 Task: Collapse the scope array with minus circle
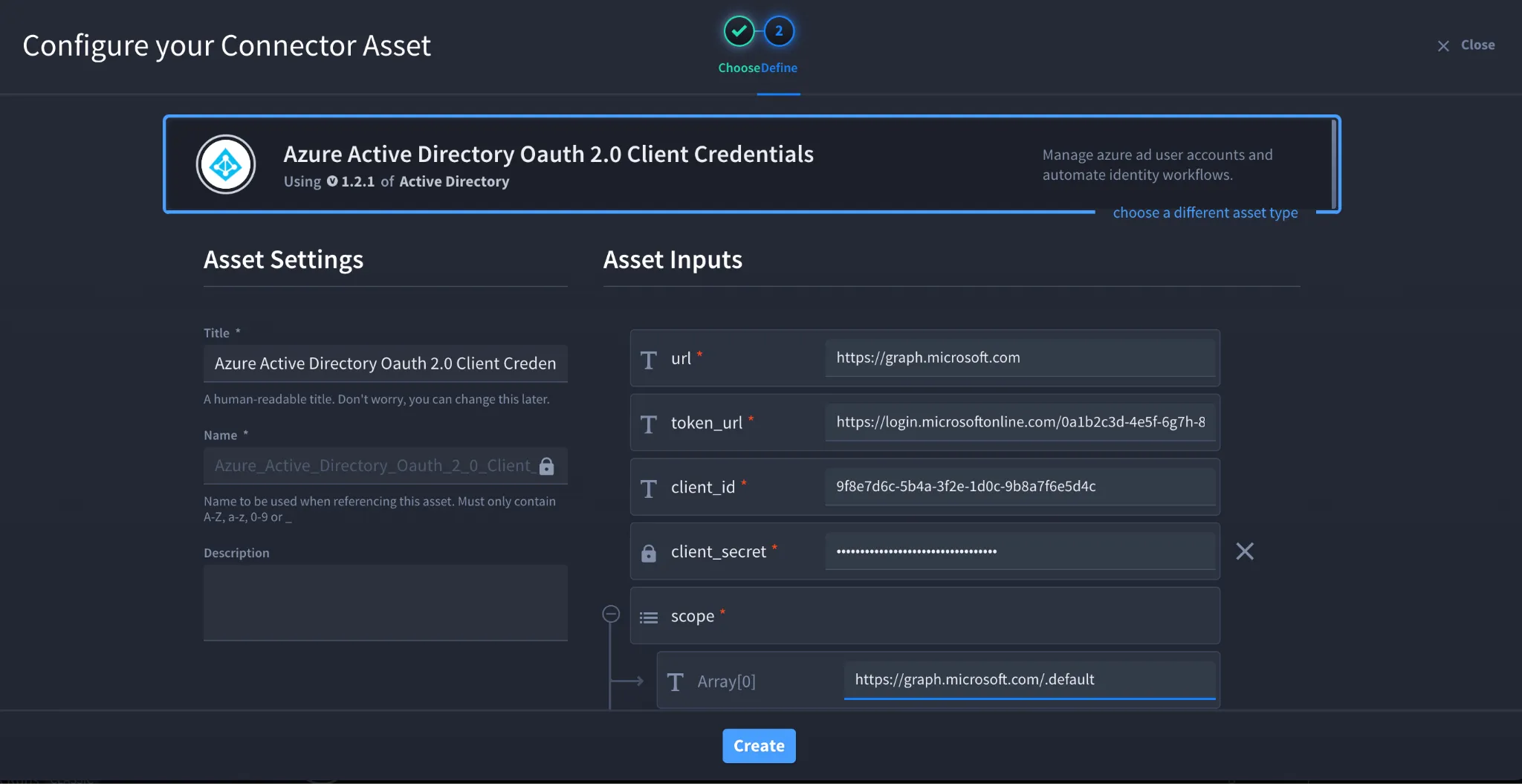611,614
